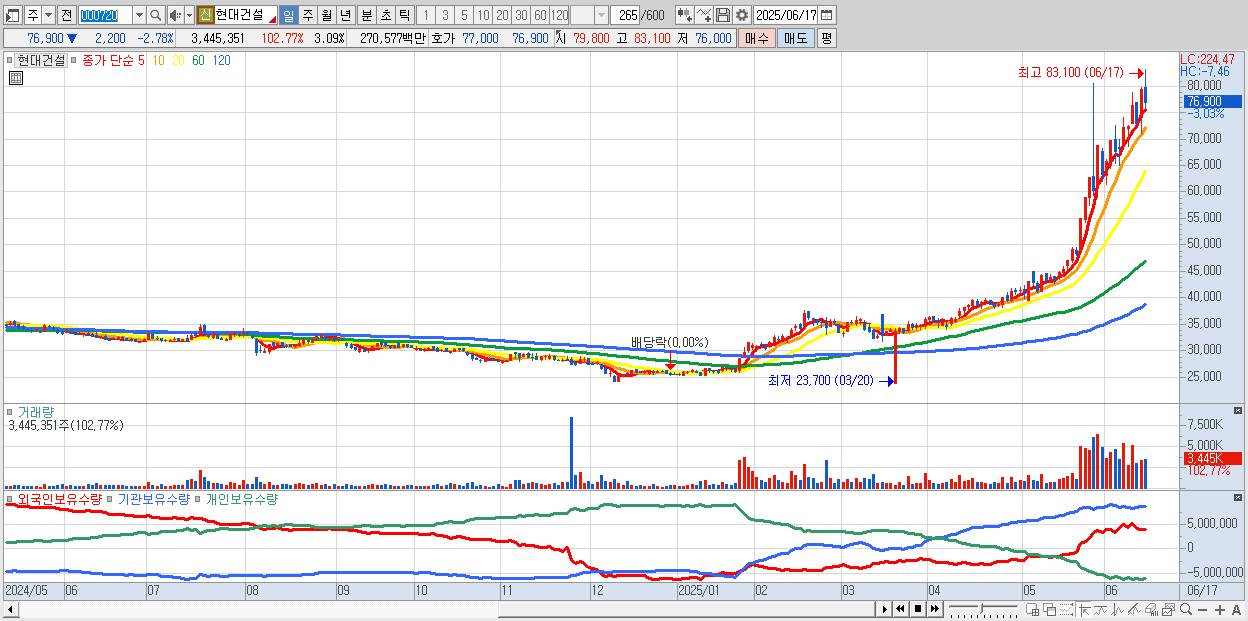
Task: Select the second (초) chart period
Action: click(x=385, y=15)
